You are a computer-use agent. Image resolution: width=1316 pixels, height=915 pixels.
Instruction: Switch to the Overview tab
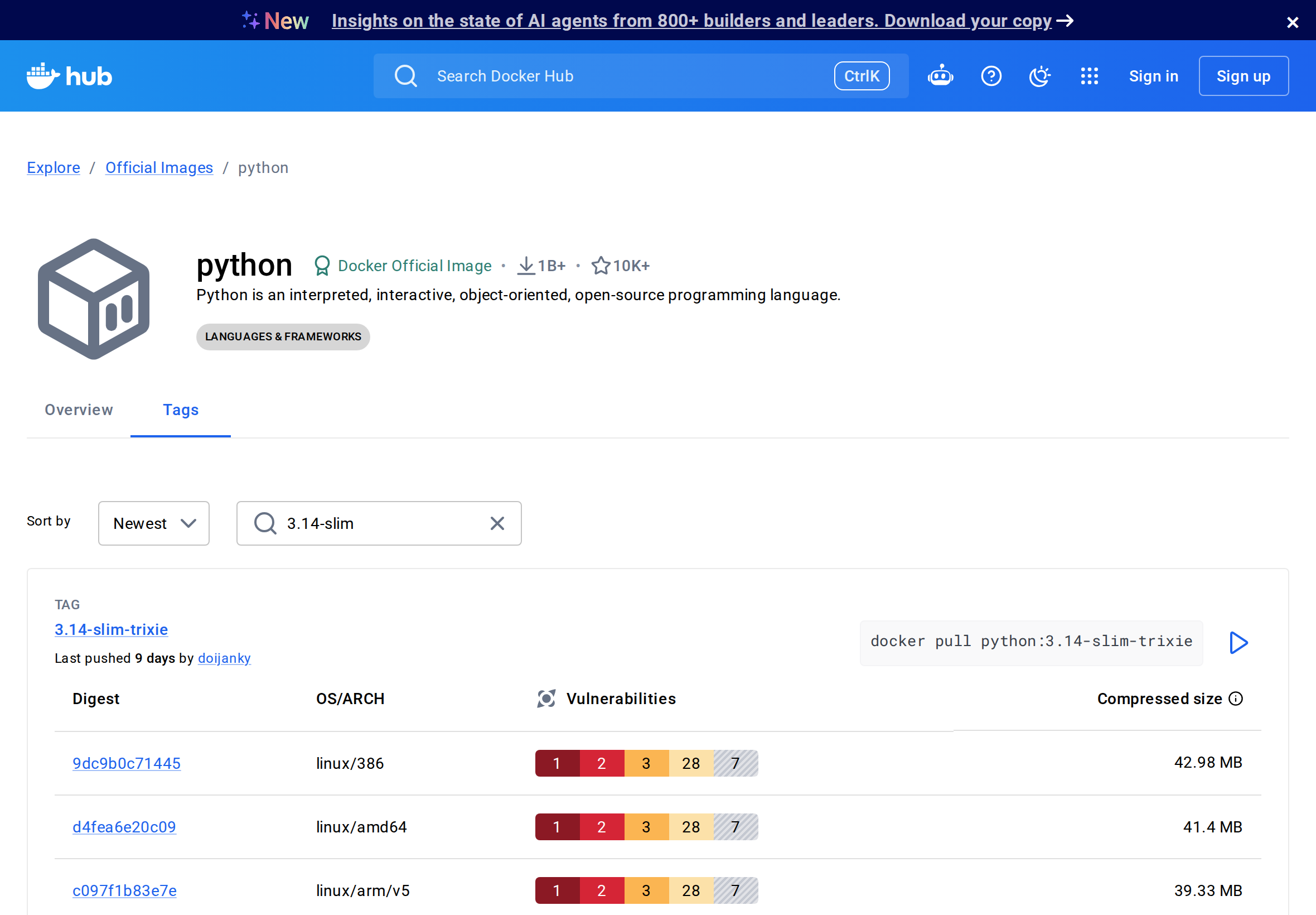[79, 410]
